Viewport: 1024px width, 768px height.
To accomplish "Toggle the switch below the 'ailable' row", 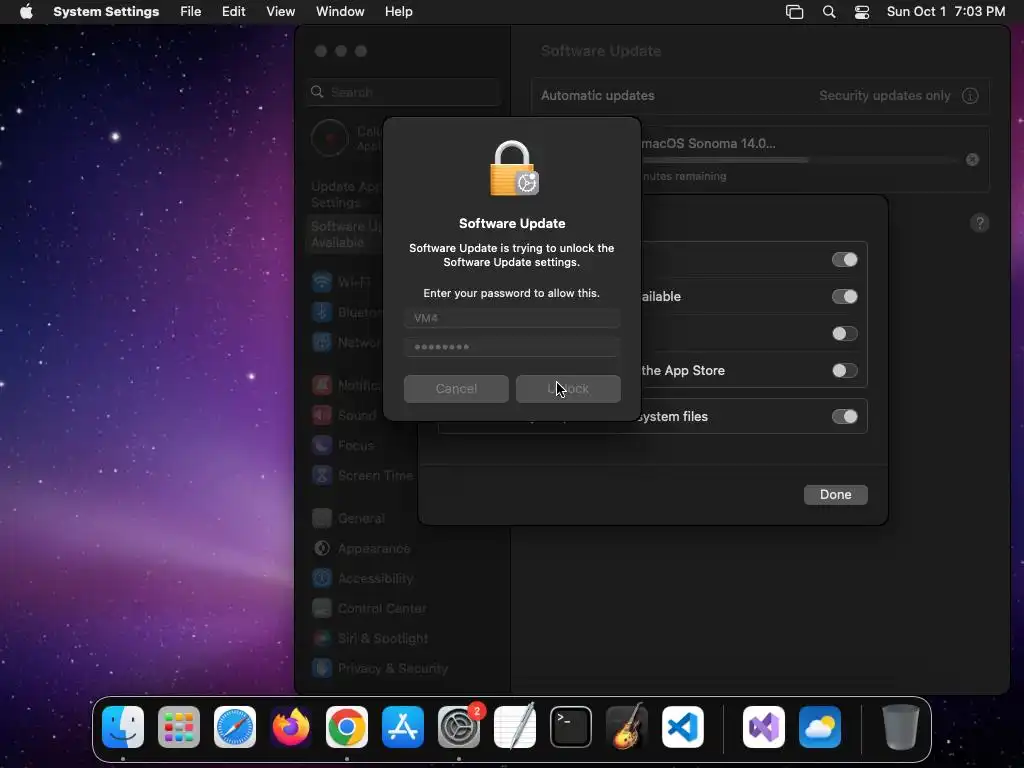I will coord(844,334).
